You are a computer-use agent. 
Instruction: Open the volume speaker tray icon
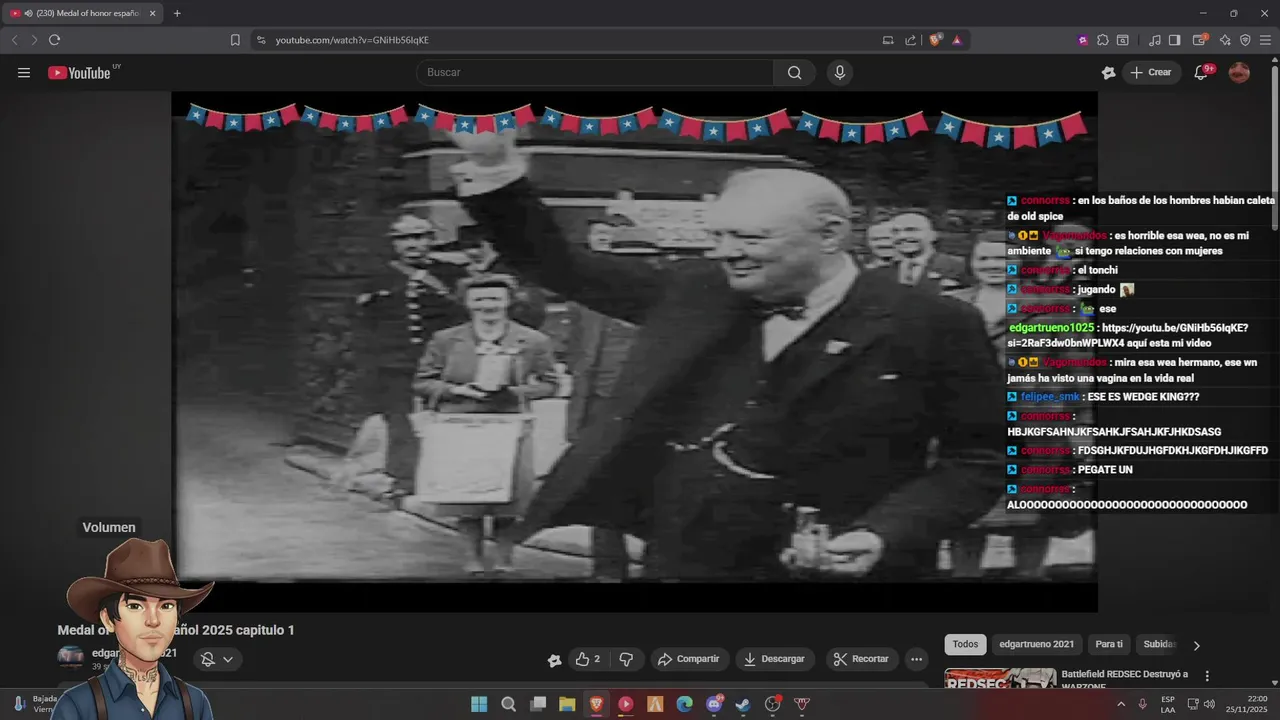click(x=1209, y=704)
